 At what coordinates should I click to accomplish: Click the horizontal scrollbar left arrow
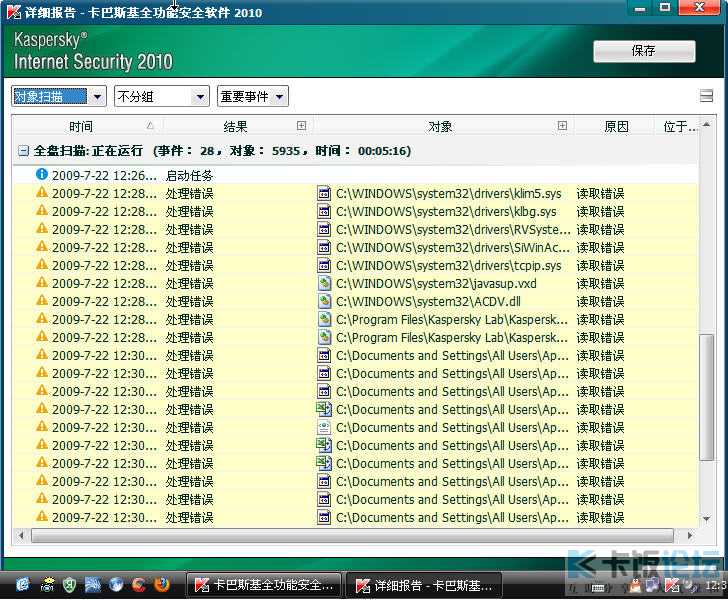tap(20, 536)
